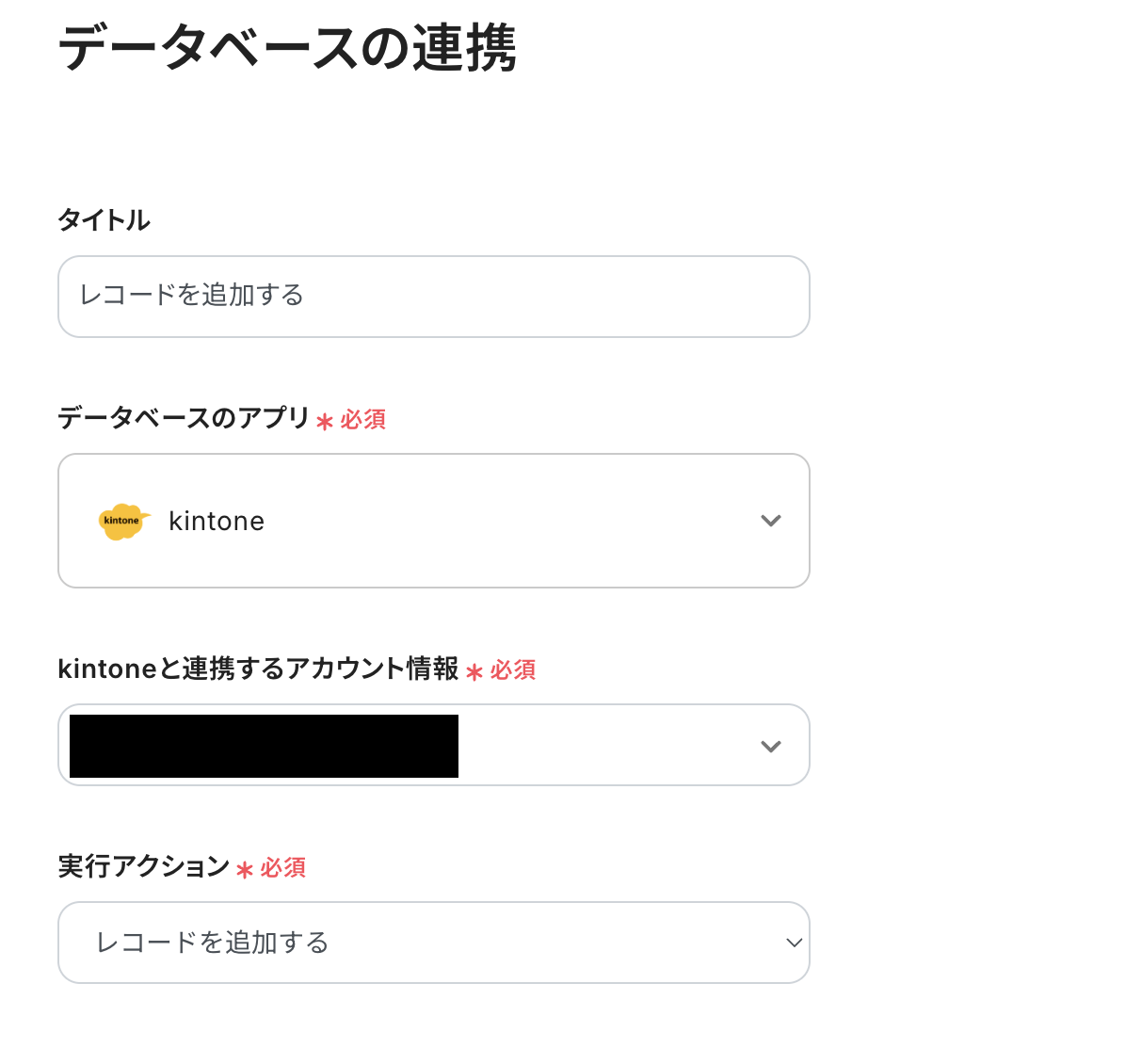Click the タイトル field label
The width and height of the screenshot is (1141, 1064).
pyautogui.click(x=104, y=220)
